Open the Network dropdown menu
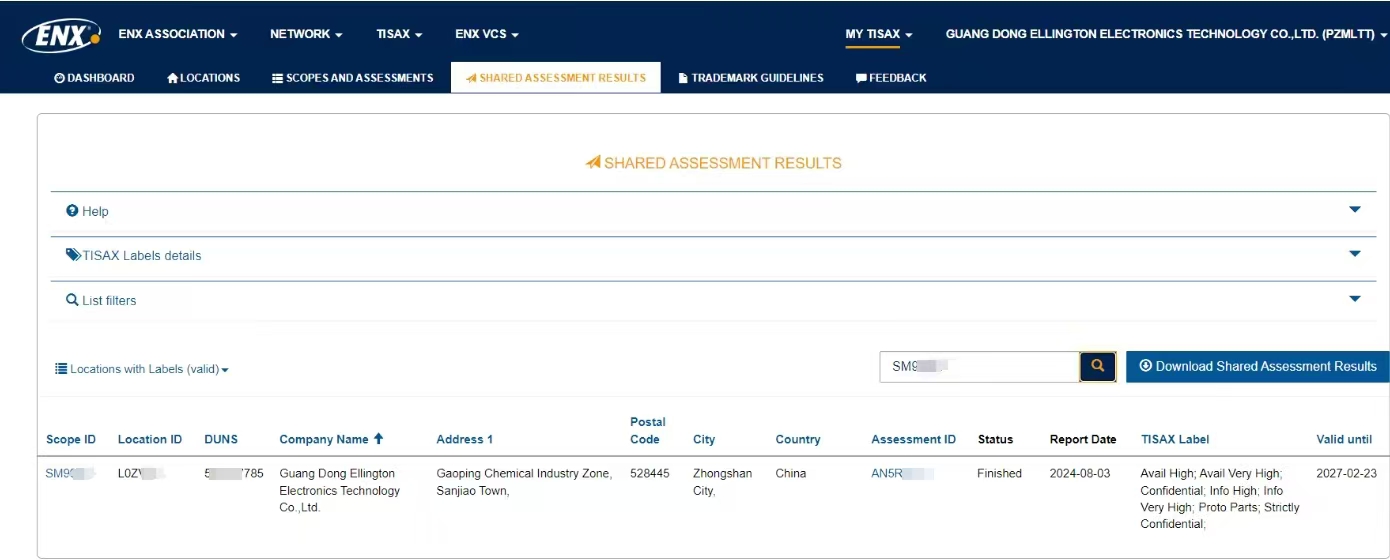Image resolution: width=1390 pixels, height=560 pixels. 306,34
